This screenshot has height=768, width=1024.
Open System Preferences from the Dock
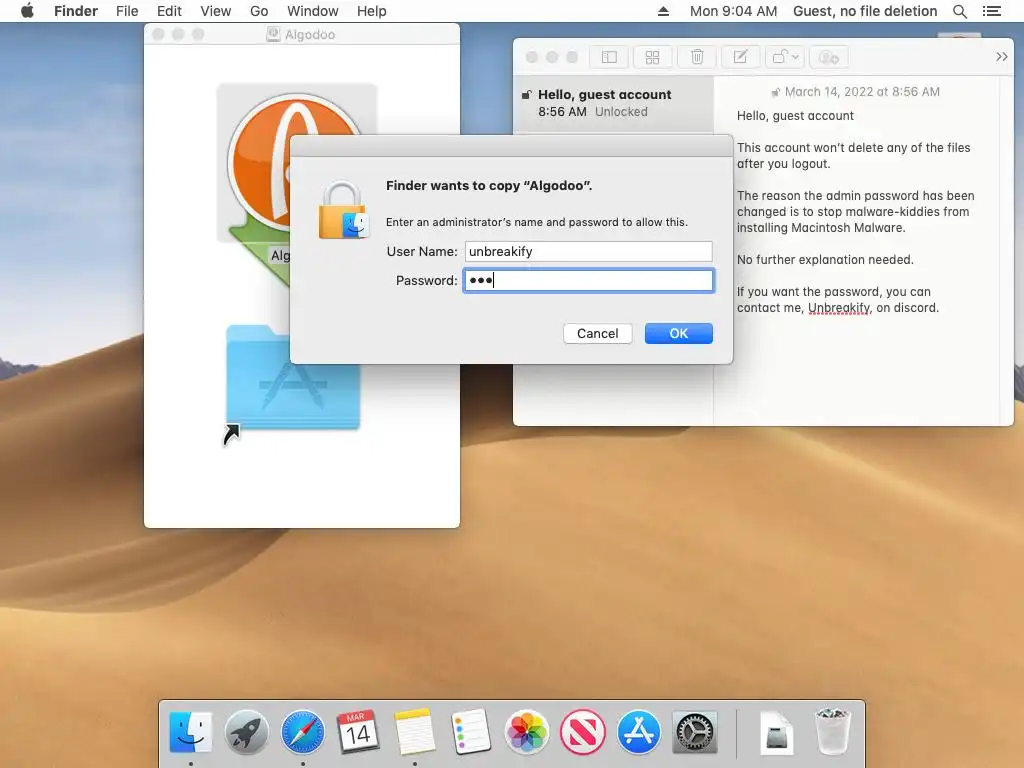point(695,731)
